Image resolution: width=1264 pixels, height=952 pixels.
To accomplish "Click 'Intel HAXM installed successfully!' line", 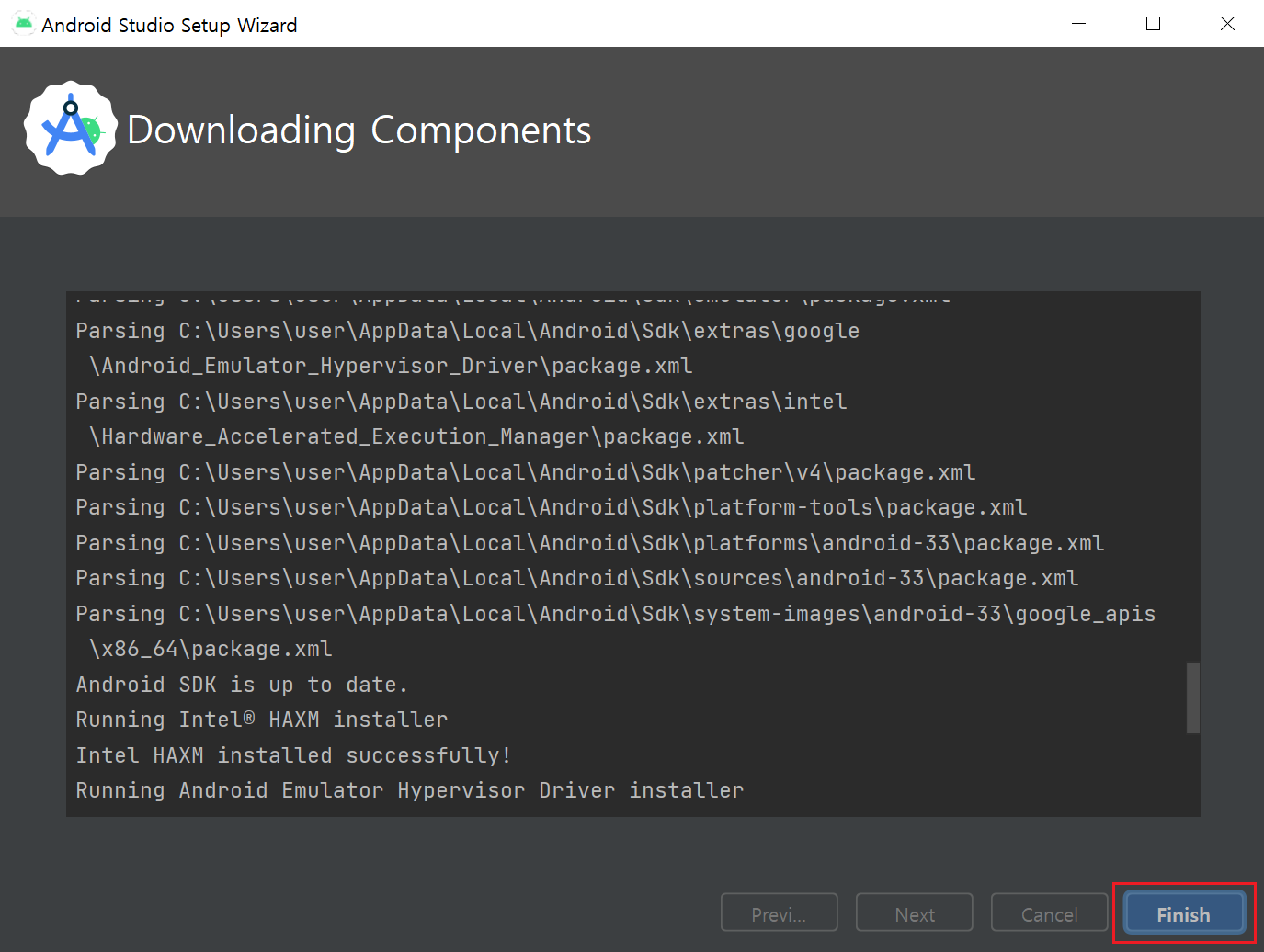I will click(293, 755).
